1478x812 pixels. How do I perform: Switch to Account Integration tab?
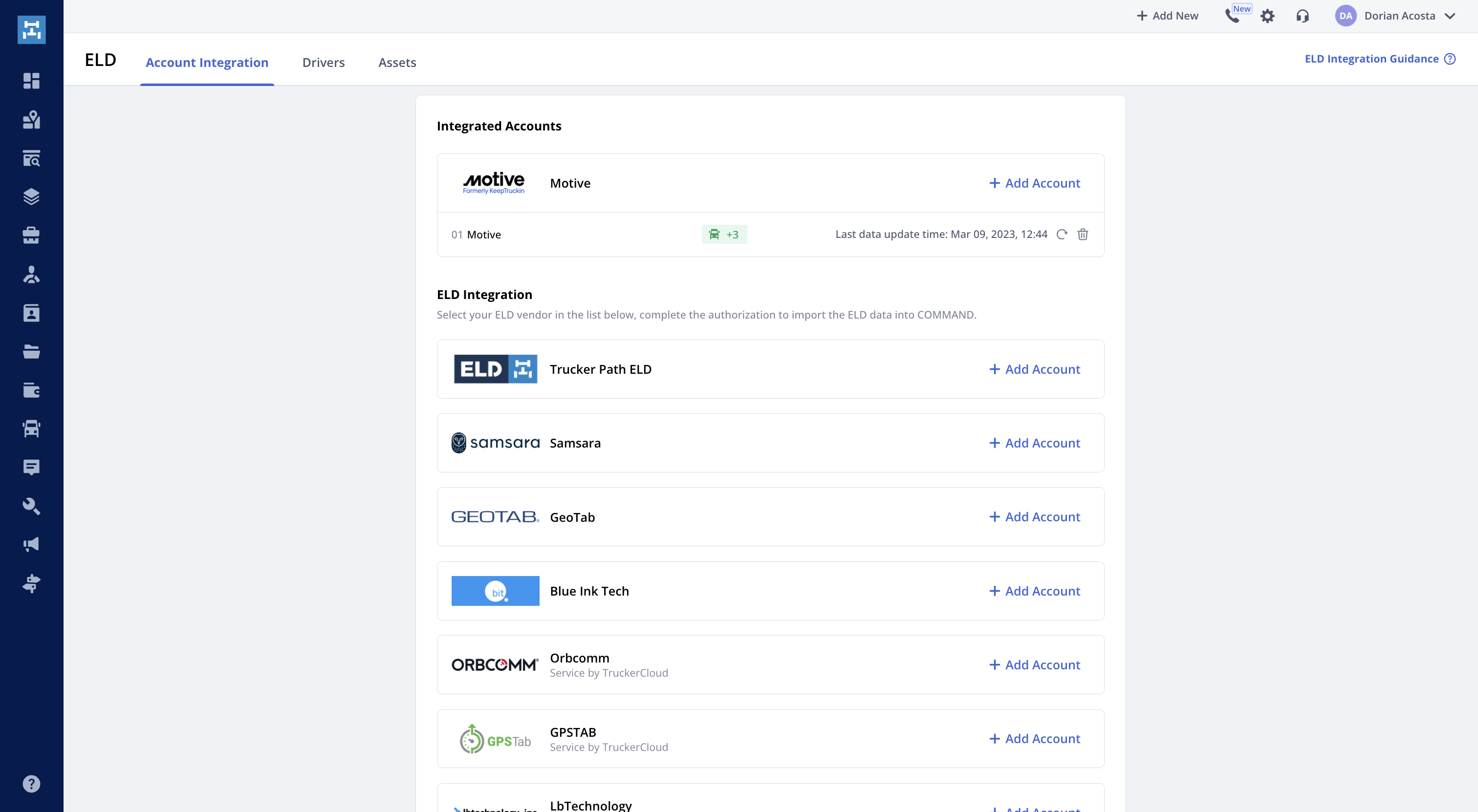click(x=207, y=62)
